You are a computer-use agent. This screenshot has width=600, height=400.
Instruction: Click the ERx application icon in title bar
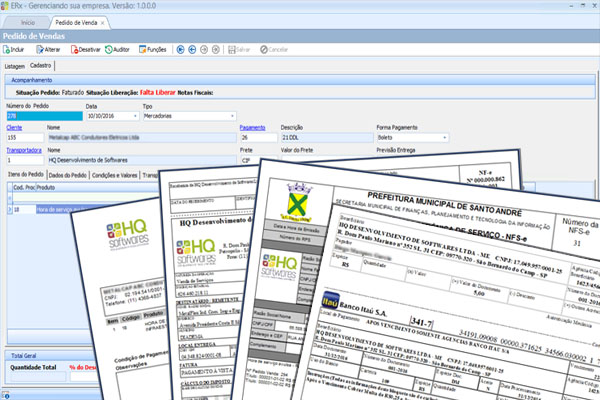[5, 6]
